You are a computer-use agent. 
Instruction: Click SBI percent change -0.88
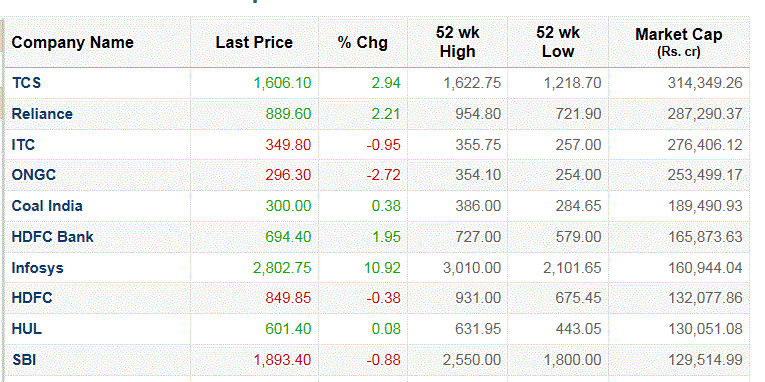pos(383,360)
